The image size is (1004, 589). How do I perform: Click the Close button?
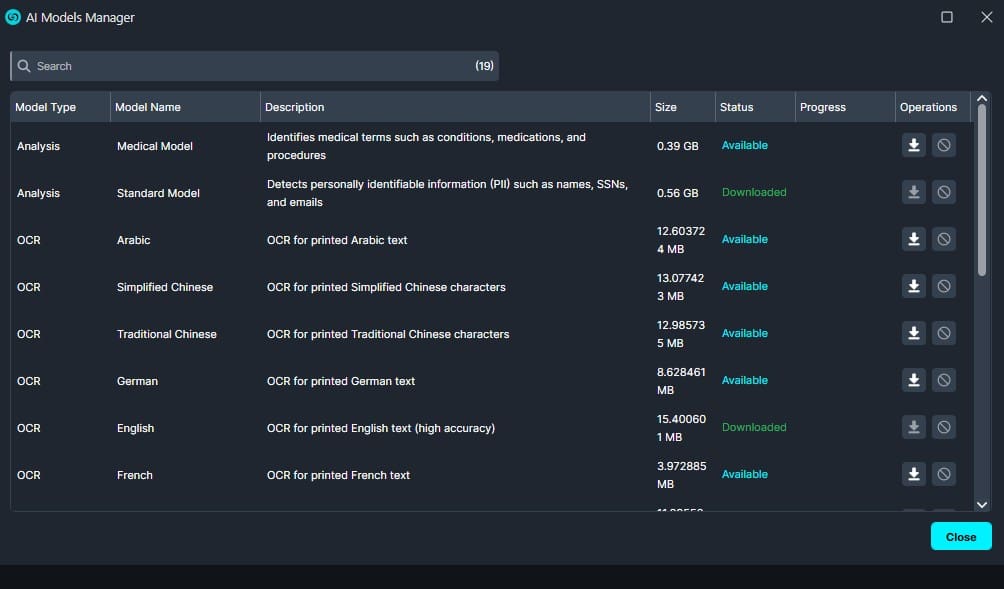[x=960, y=537]
